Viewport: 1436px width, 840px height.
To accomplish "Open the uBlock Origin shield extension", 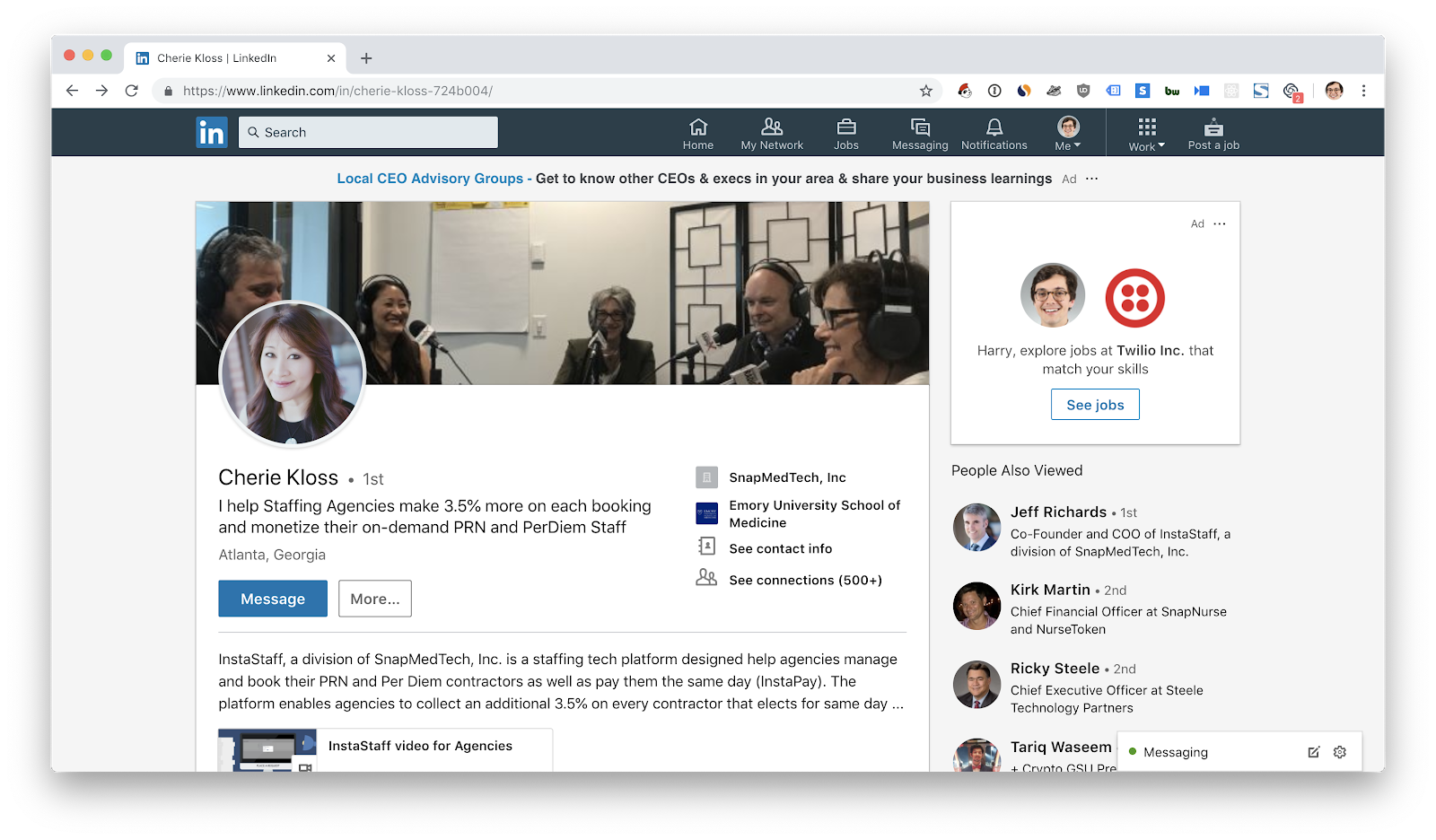I will pyautogui.click(x=1083, y=91).
